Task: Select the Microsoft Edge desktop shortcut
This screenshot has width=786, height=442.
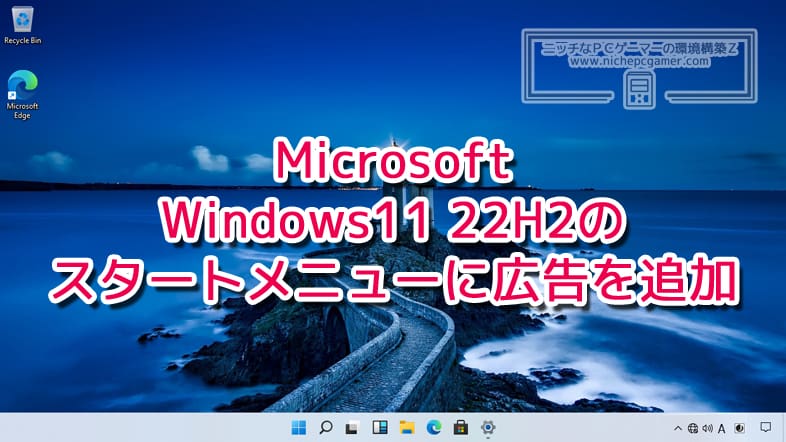Action: 22,95
